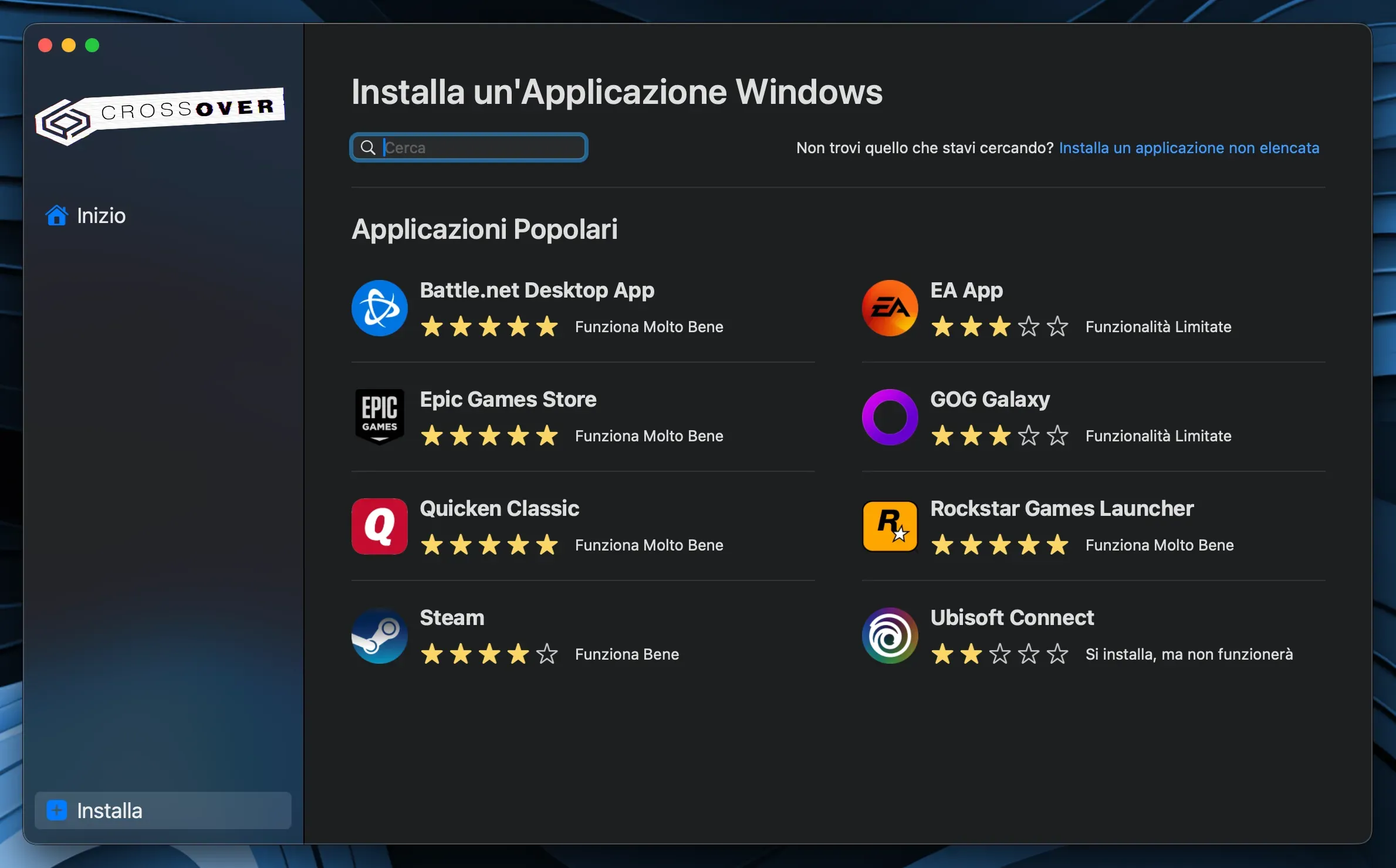Open link Installa un applicazione non elencata
Image resolution: width=1396 pixels, height=868 pixels.
click(x=1189, y=148)
